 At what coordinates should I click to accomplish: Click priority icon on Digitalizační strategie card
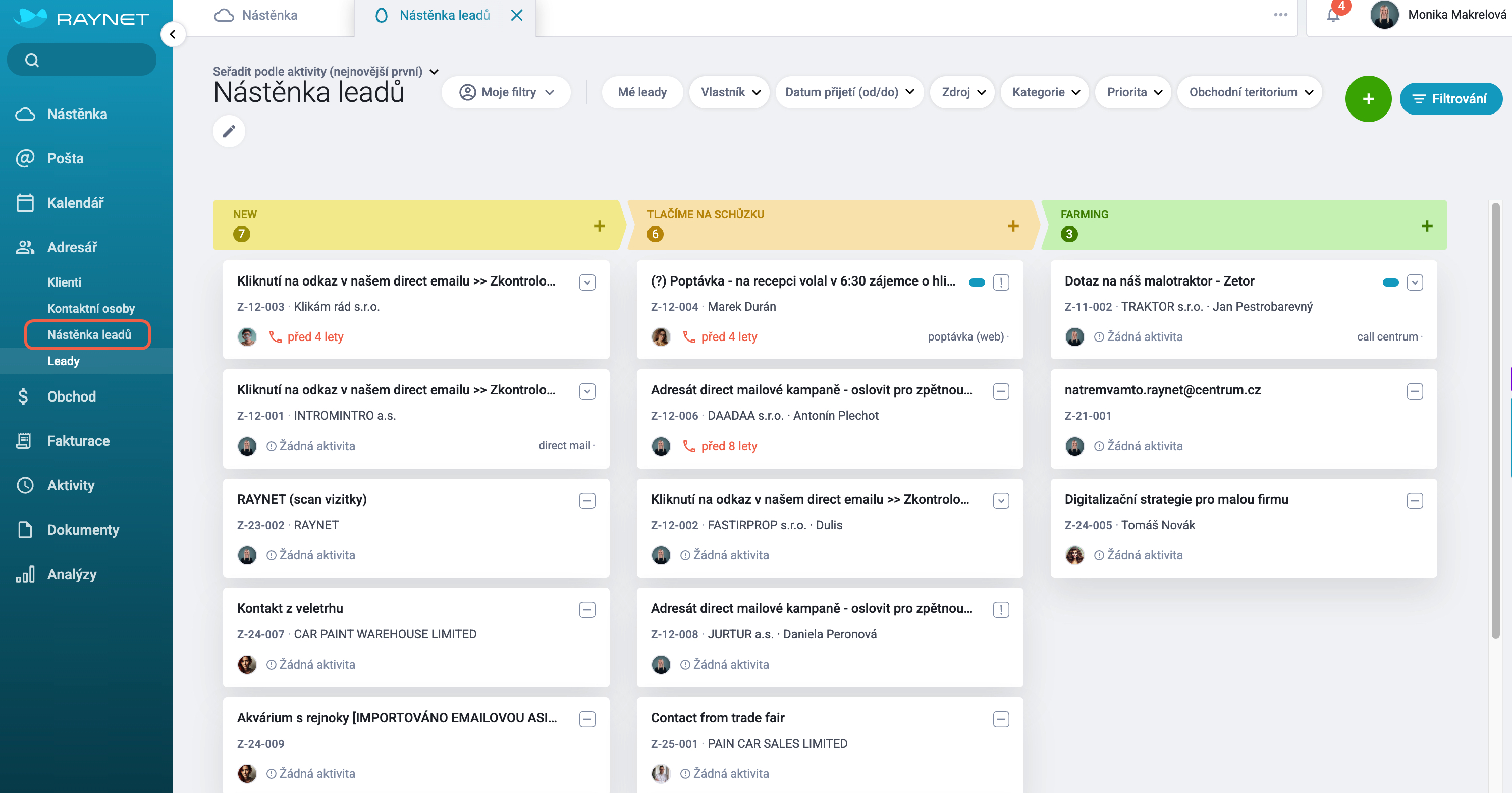point(1415,501)
